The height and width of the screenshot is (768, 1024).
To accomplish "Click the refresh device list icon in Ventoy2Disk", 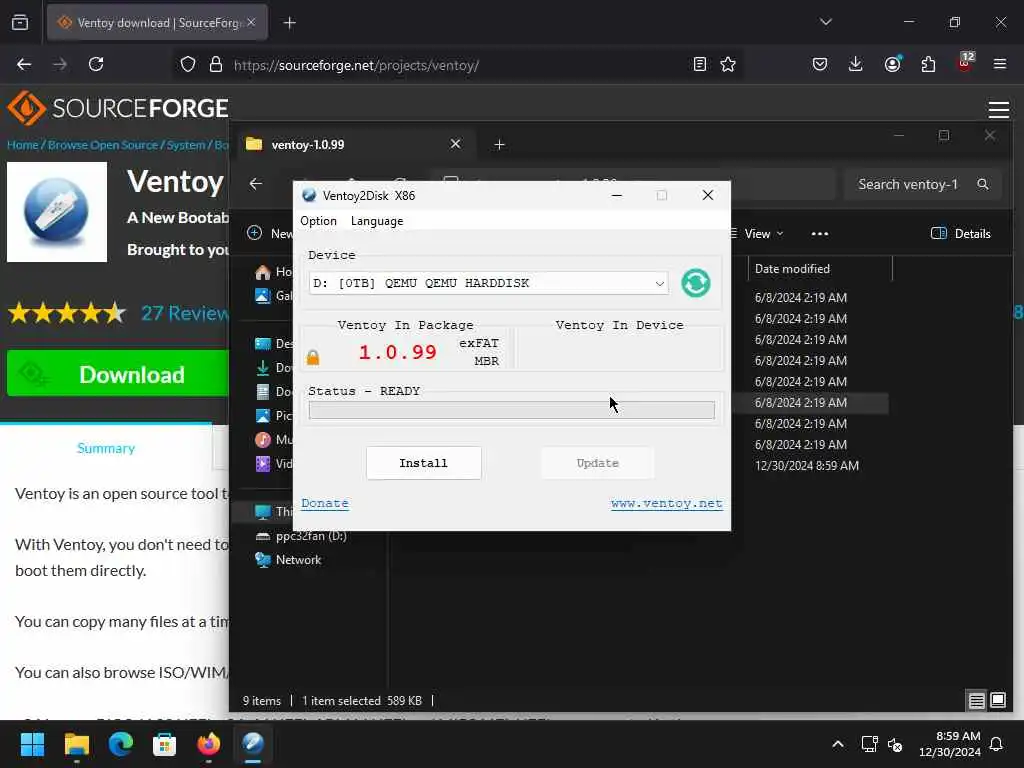I will (x=696, y=283).
